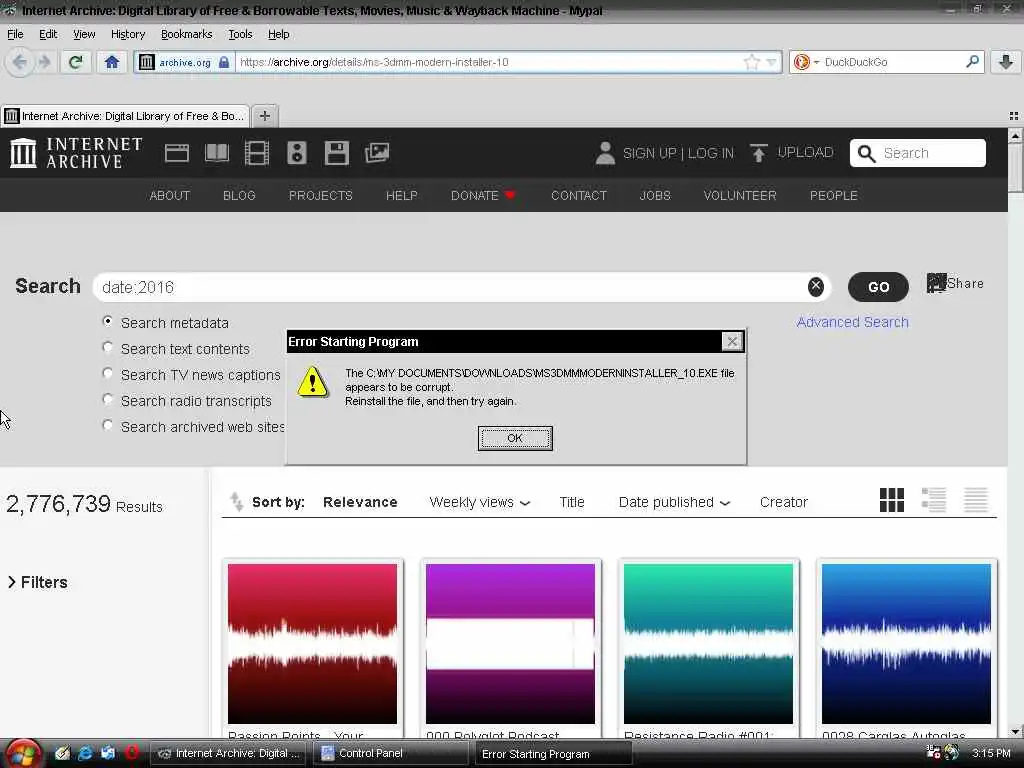Image resolution: width=1024 pixels, height=768 pixels.
Task: Open the Wayback Machine web icon
Action: (x=176, y=153)
